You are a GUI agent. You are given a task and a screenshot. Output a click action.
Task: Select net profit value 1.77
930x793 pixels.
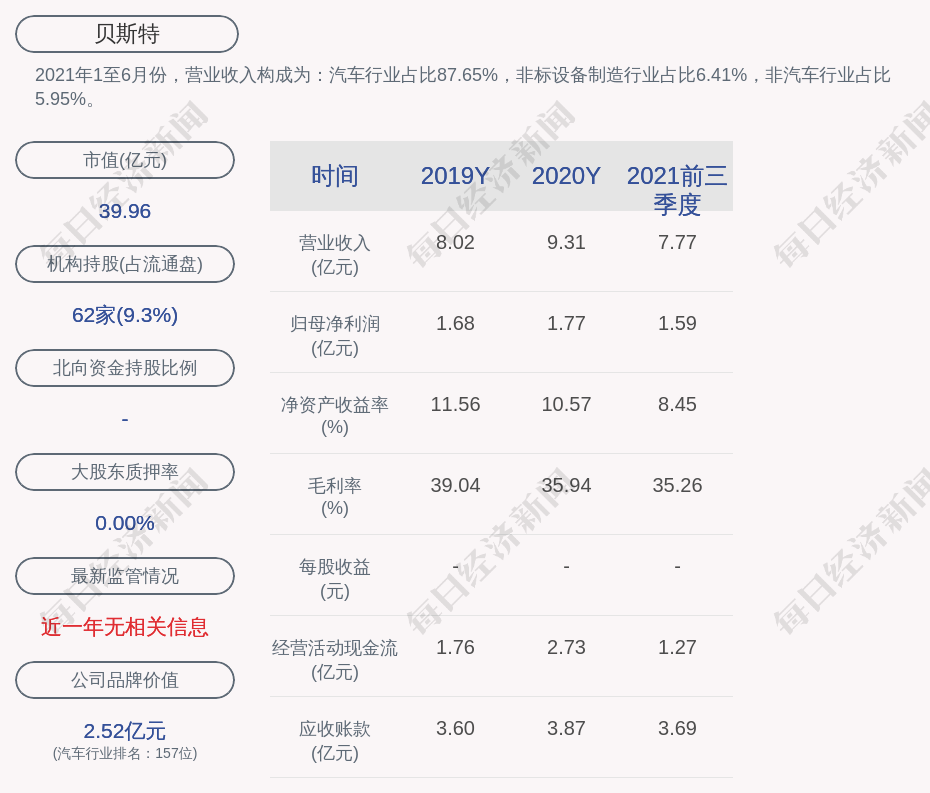(x=566, y=323)
